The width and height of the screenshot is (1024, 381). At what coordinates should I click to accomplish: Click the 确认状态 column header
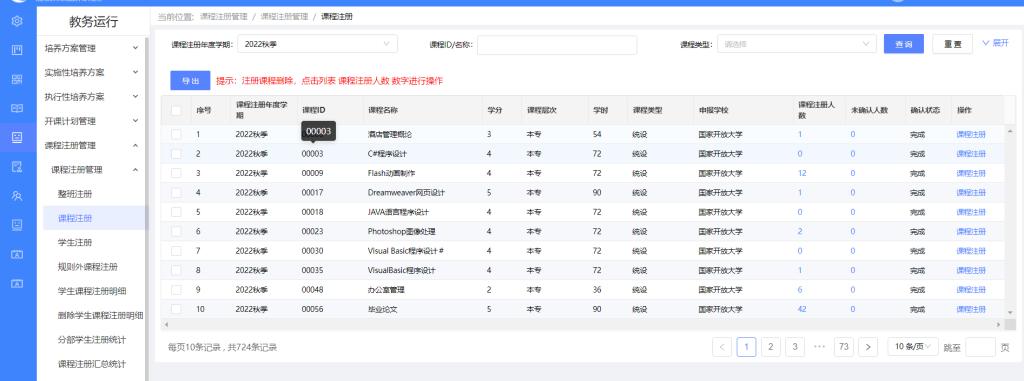(x=925, y=110)
